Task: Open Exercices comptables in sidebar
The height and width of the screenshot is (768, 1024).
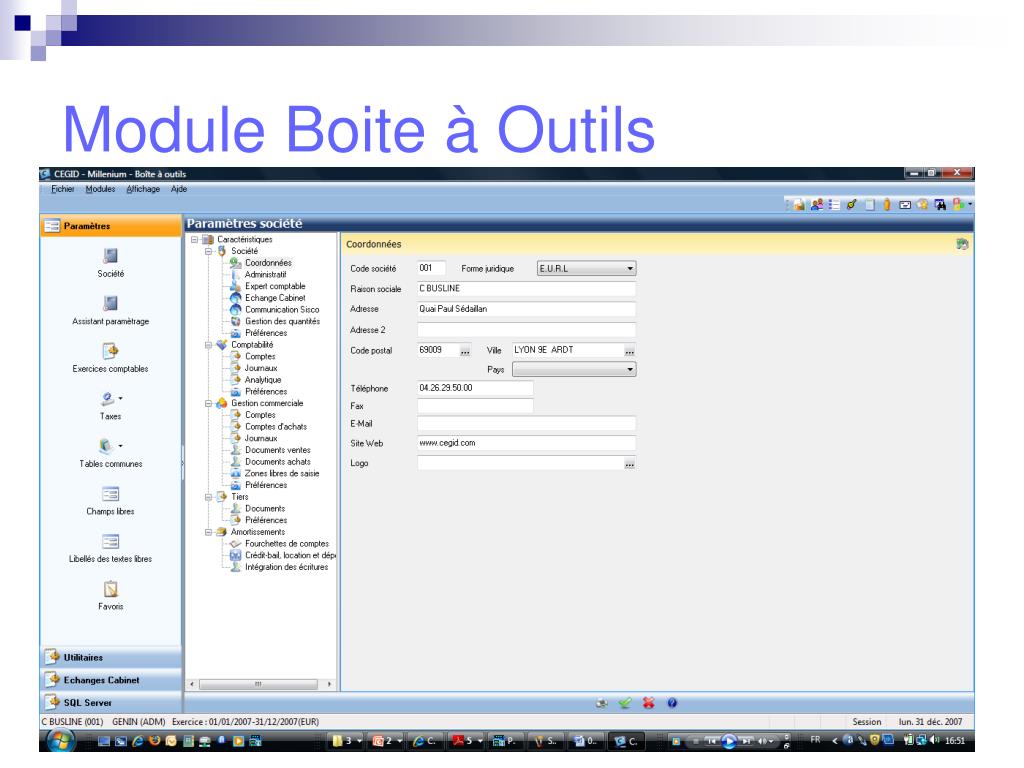Action: (x=110, y=351)
